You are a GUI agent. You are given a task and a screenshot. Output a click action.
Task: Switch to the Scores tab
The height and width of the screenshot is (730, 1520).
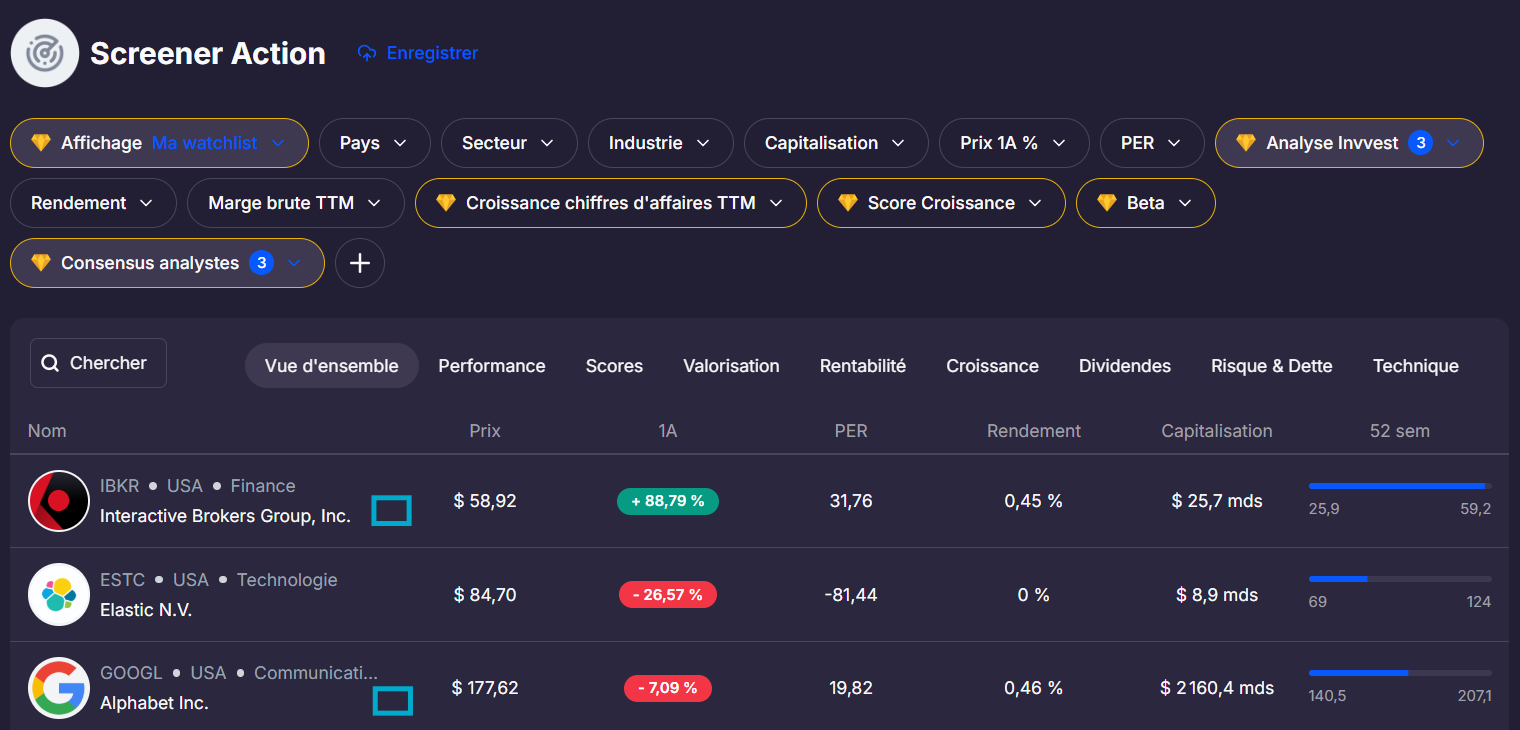pyautogui.click(x=614, y=366)
